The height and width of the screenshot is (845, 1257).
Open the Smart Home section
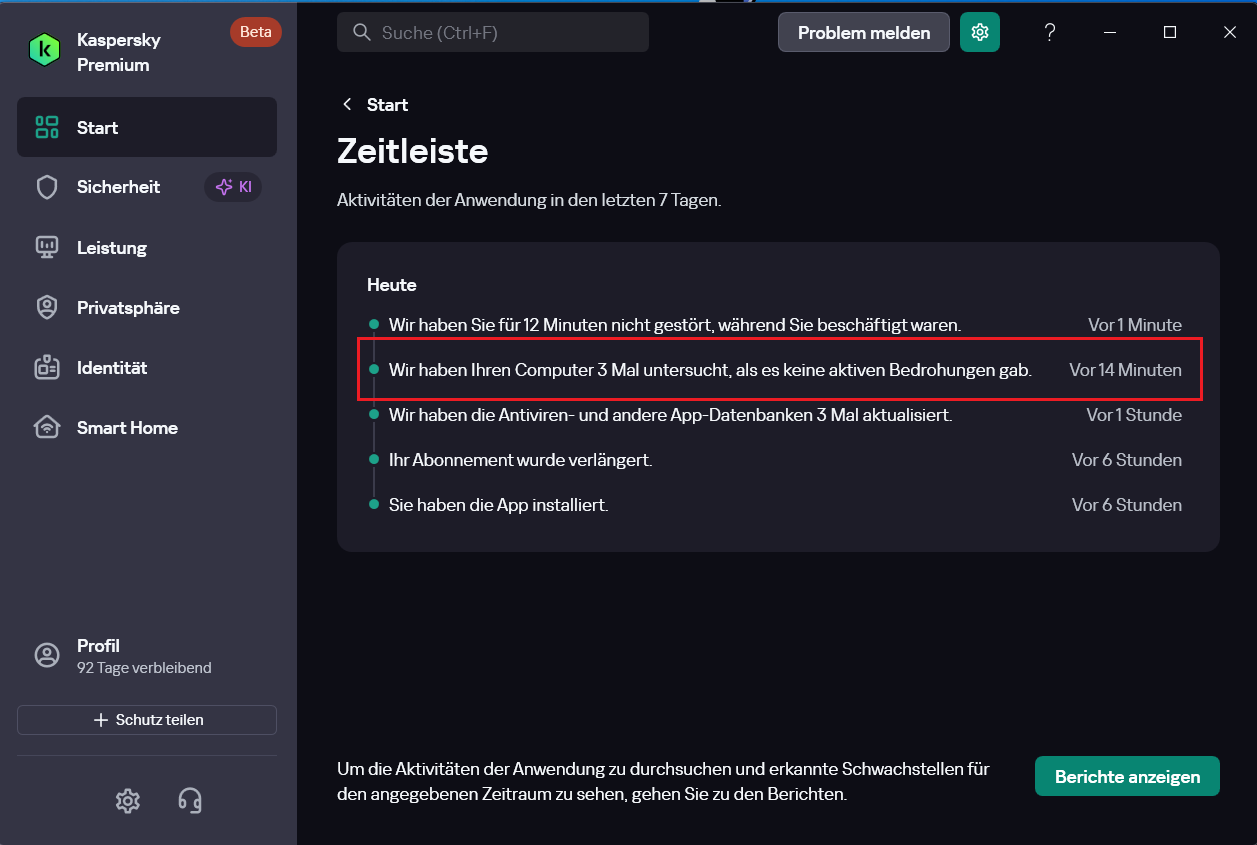[x=147, y=427]
